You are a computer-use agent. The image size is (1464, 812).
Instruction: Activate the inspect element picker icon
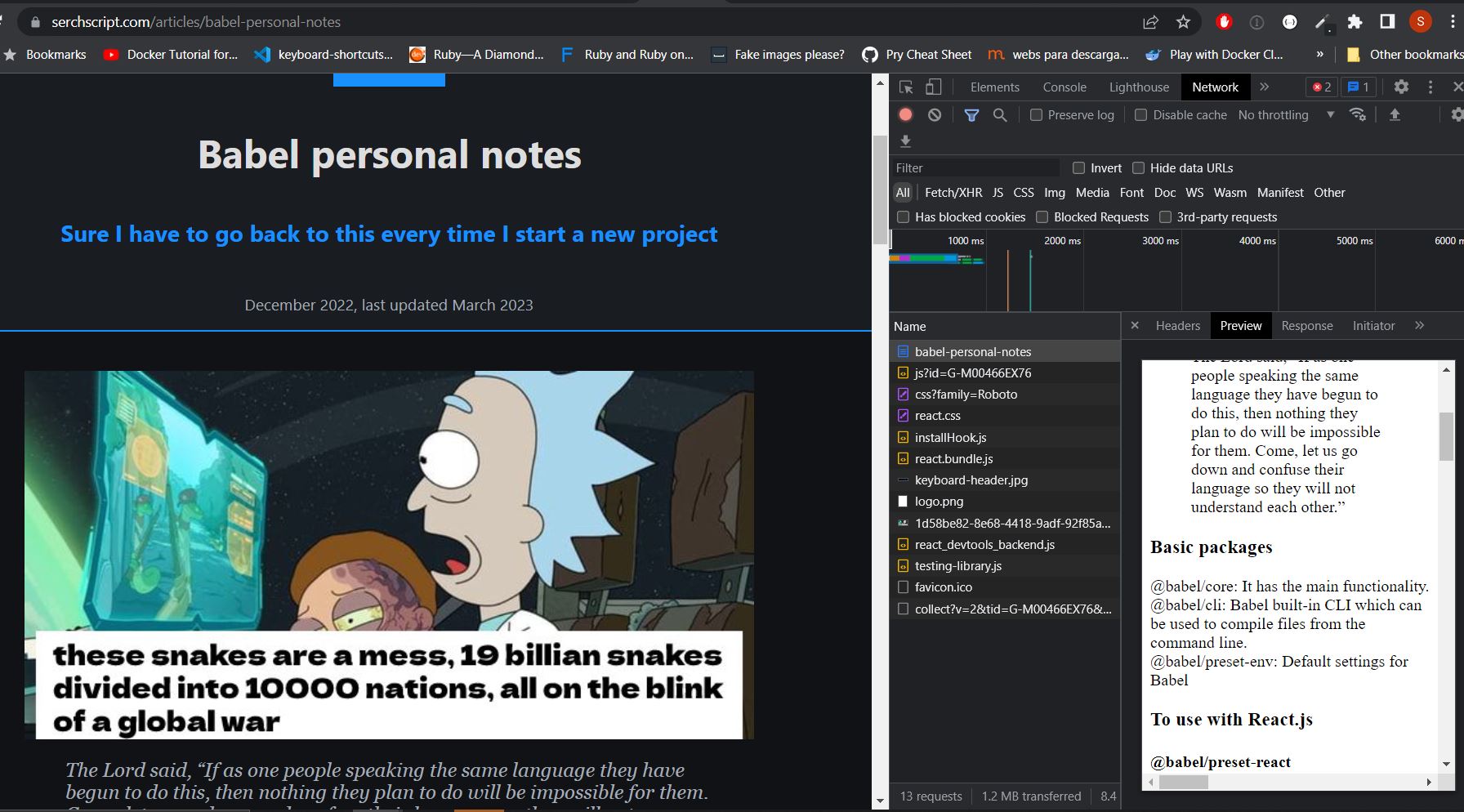click(x=906, y=87)
